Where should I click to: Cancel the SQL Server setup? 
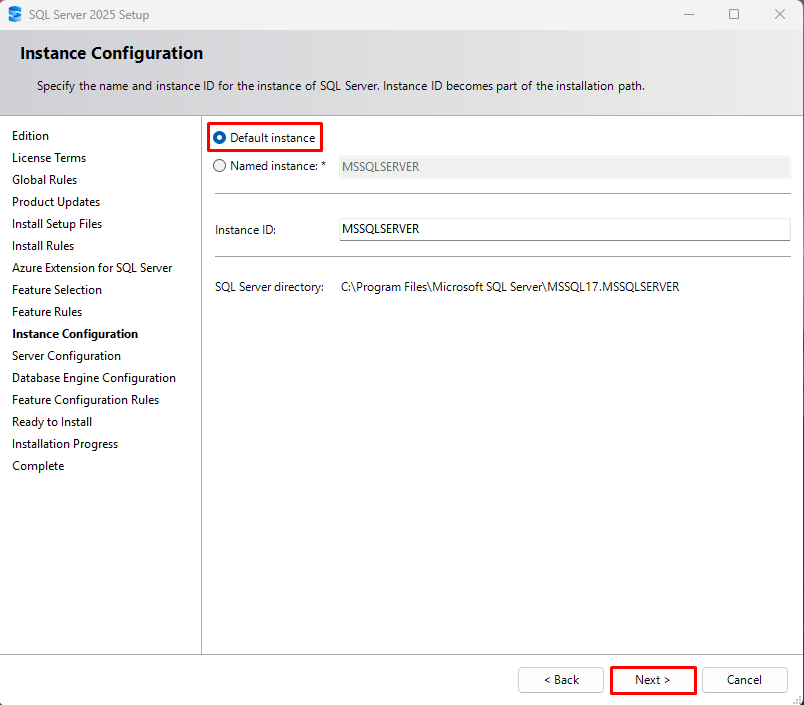click(x=745, y=680)
